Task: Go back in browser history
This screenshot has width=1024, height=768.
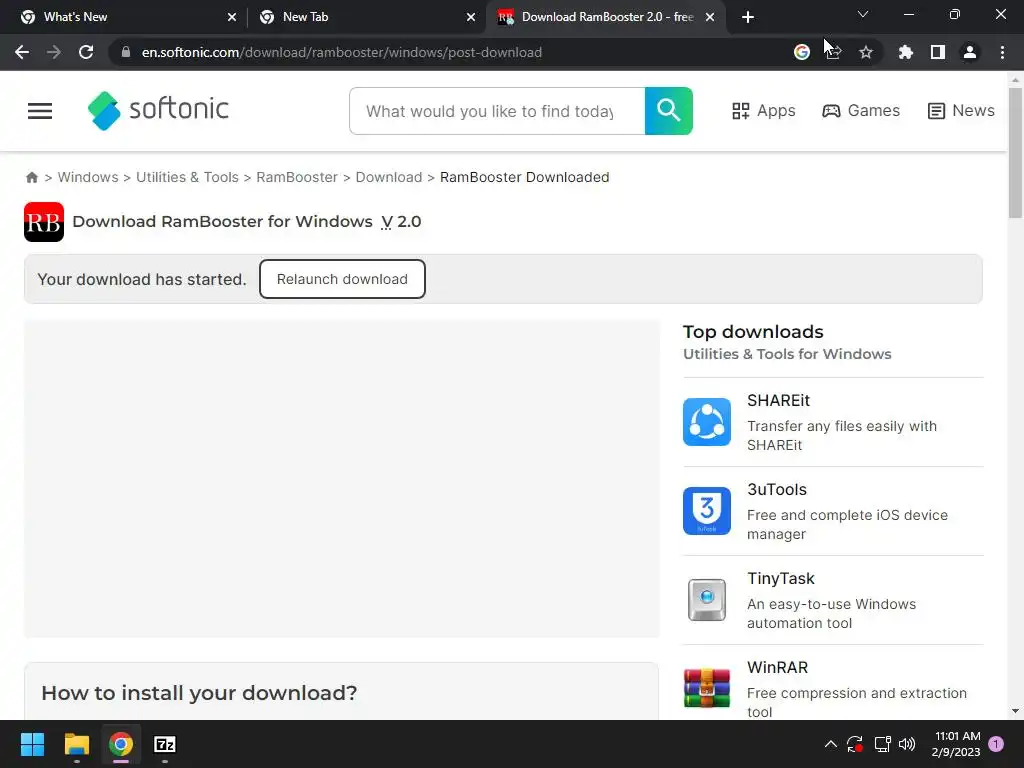Action: coord(22,52)
